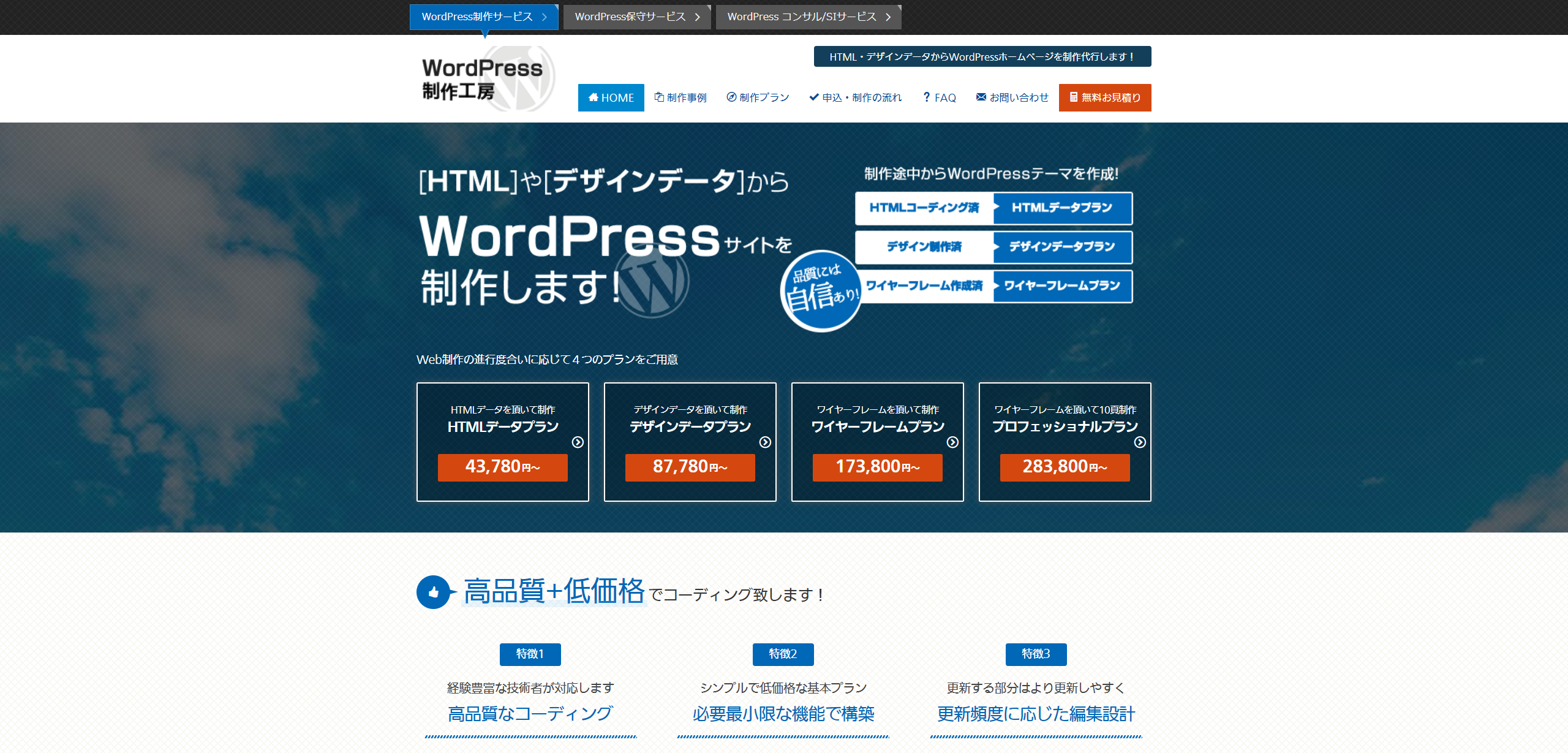Click the 特徴2 blue label

pyautogui.click(x=783, y=654)
